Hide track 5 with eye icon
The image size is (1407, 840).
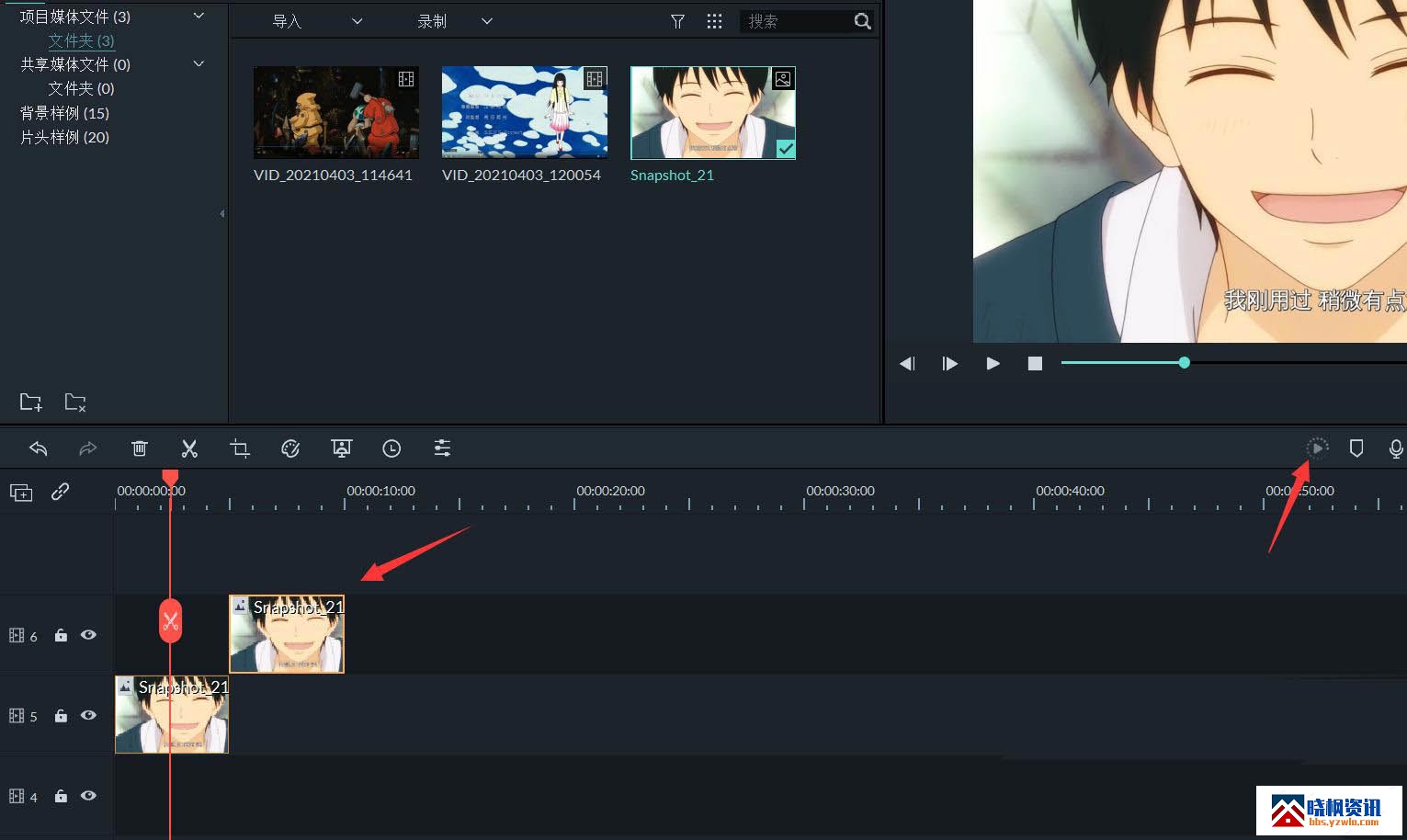(x=88, y=715)
